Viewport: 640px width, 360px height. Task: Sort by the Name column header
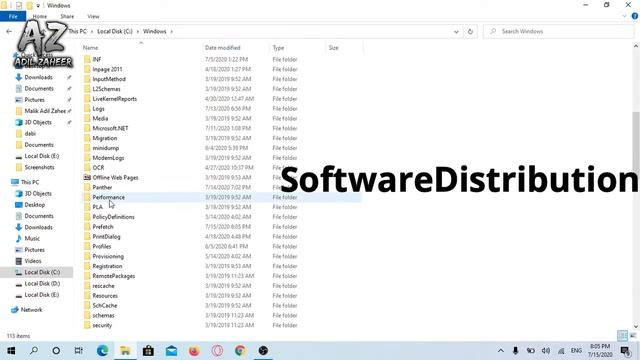click(91, 48)
